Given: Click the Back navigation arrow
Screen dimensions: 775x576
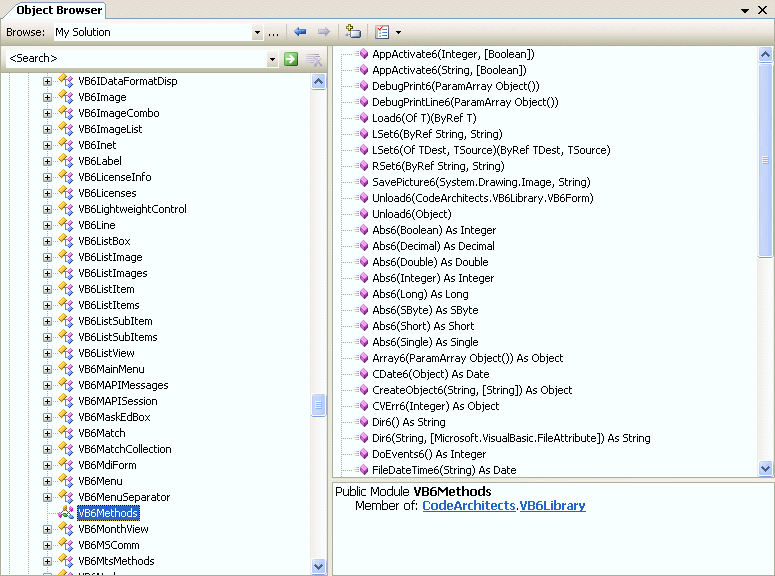Looking at the screenshot, I should click(300, 32).
